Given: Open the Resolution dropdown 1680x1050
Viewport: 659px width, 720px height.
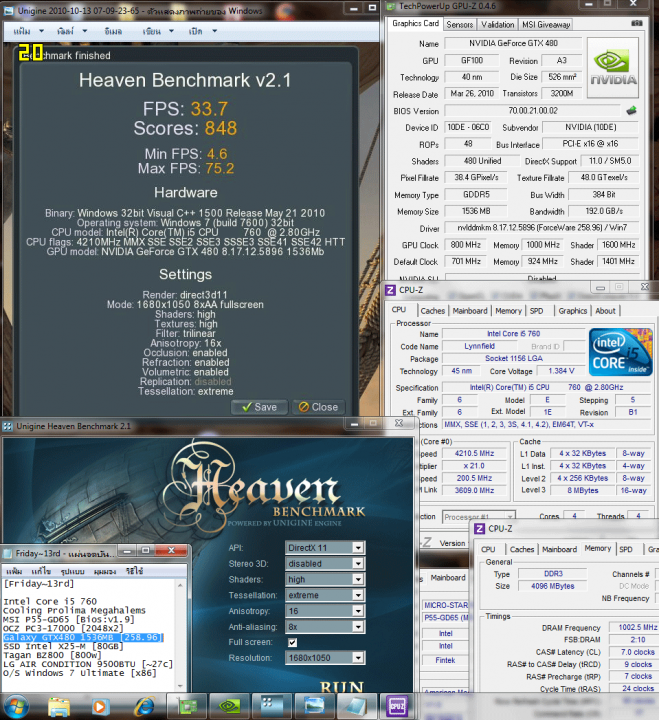Looking at the screenshot, I should pos(325,658).
